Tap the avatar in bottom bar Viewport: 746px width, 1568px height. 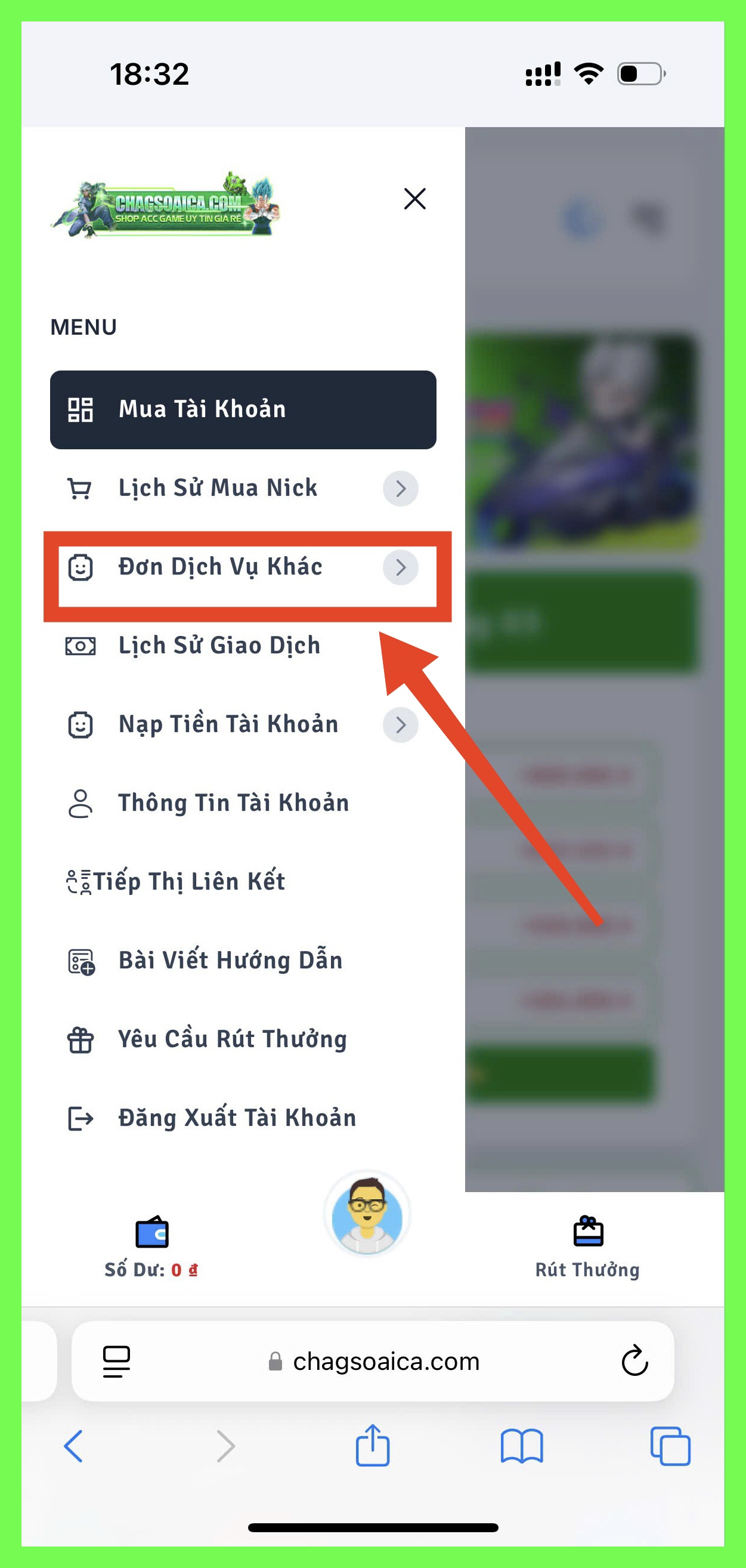click(x=367, y=1214)
